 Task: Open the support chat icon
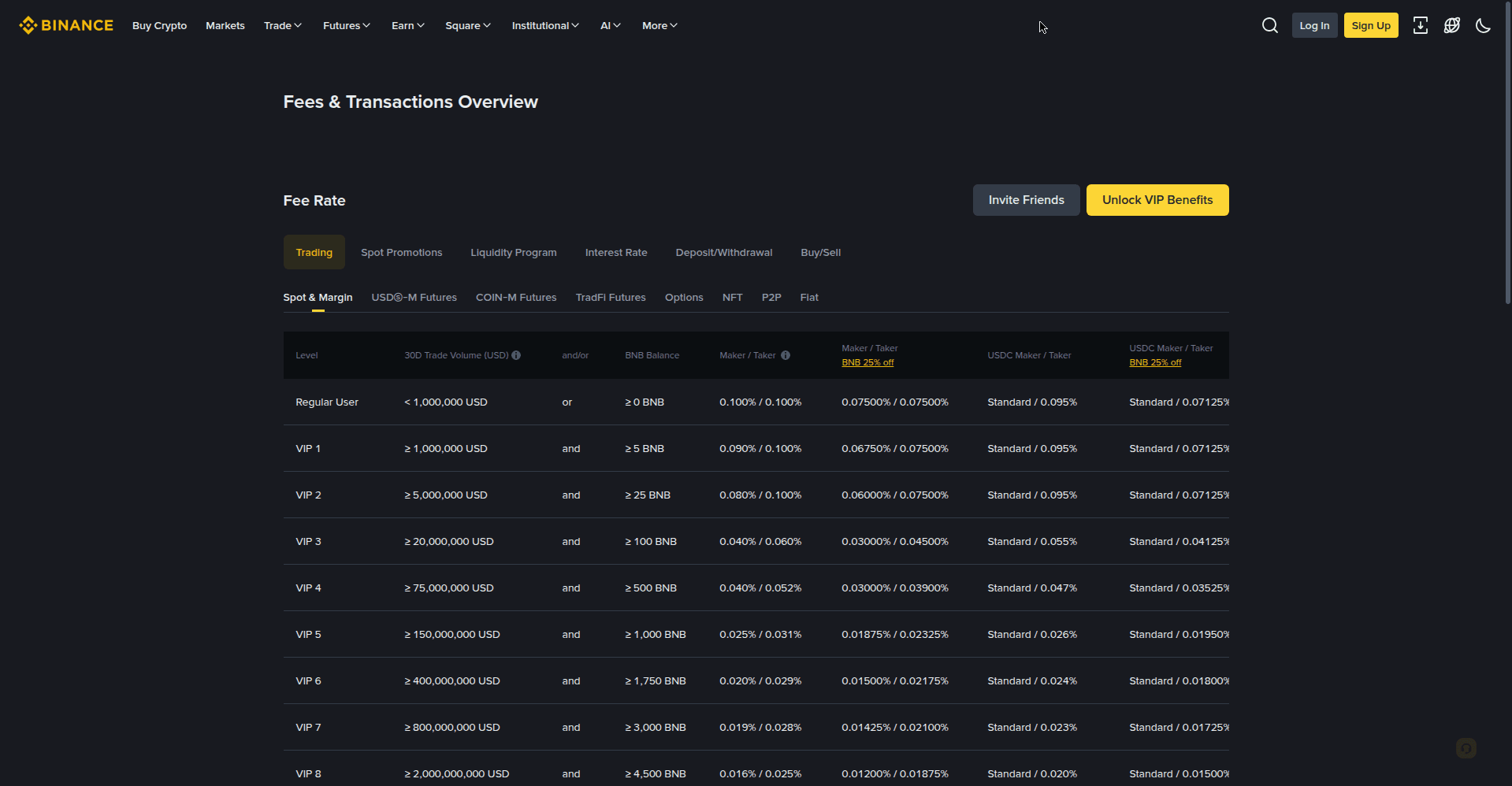1466,748
